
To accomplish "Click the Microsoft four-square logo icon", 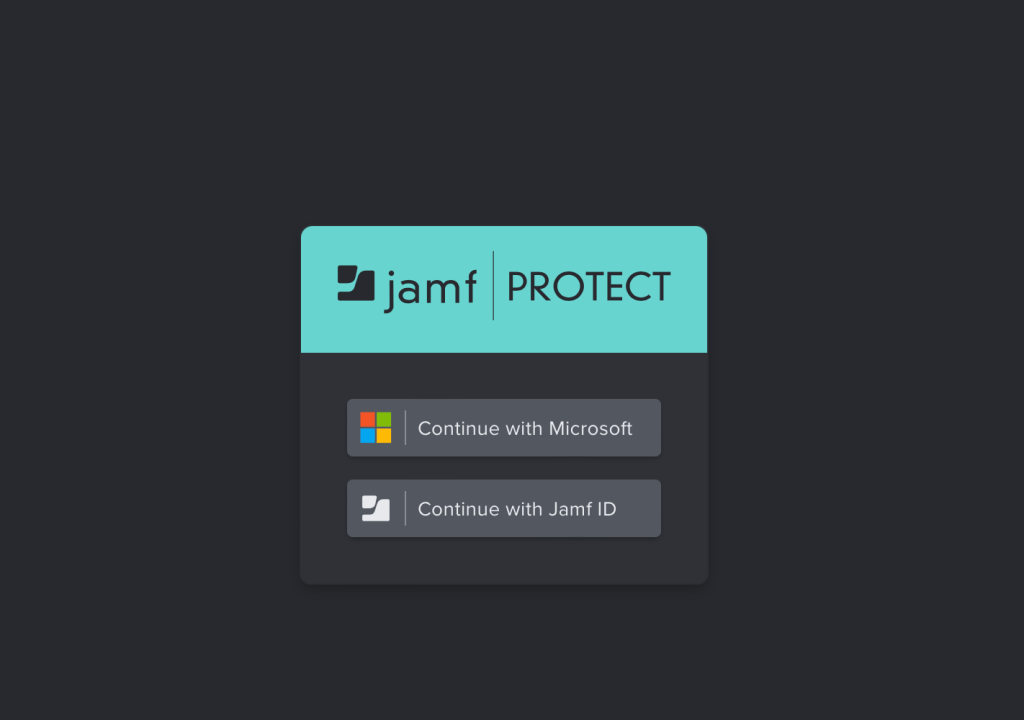I will tap(376, 428).
